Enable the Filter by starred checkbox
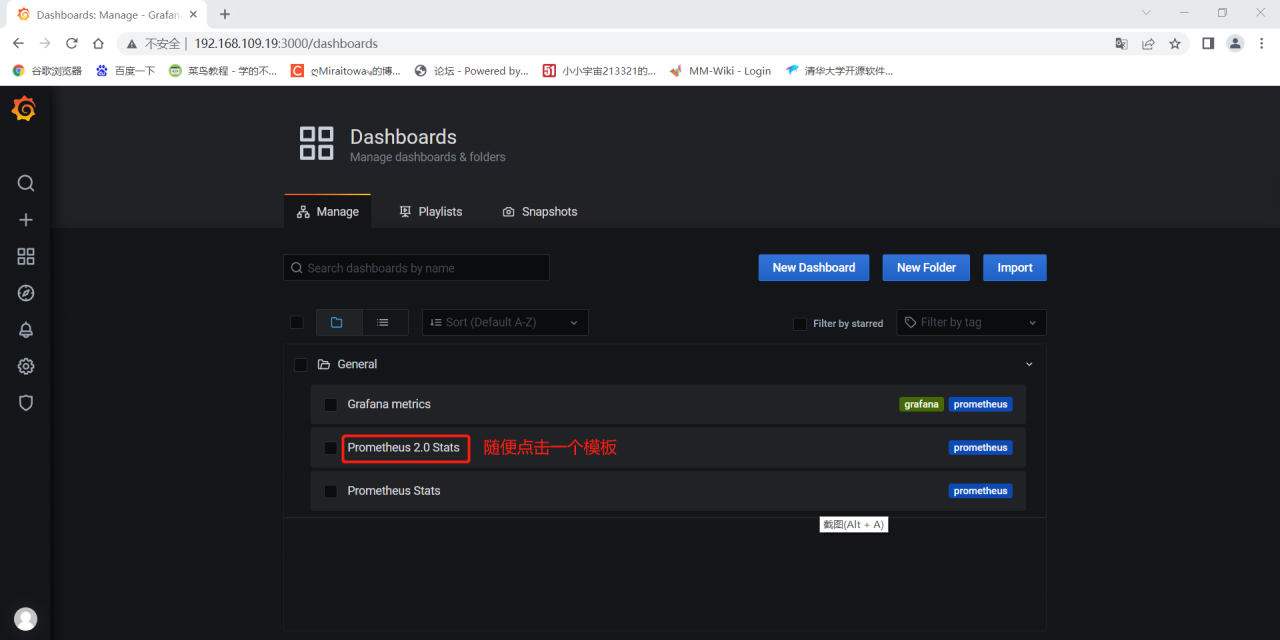This screenshot has height=640, width=1280. point(799,324)
